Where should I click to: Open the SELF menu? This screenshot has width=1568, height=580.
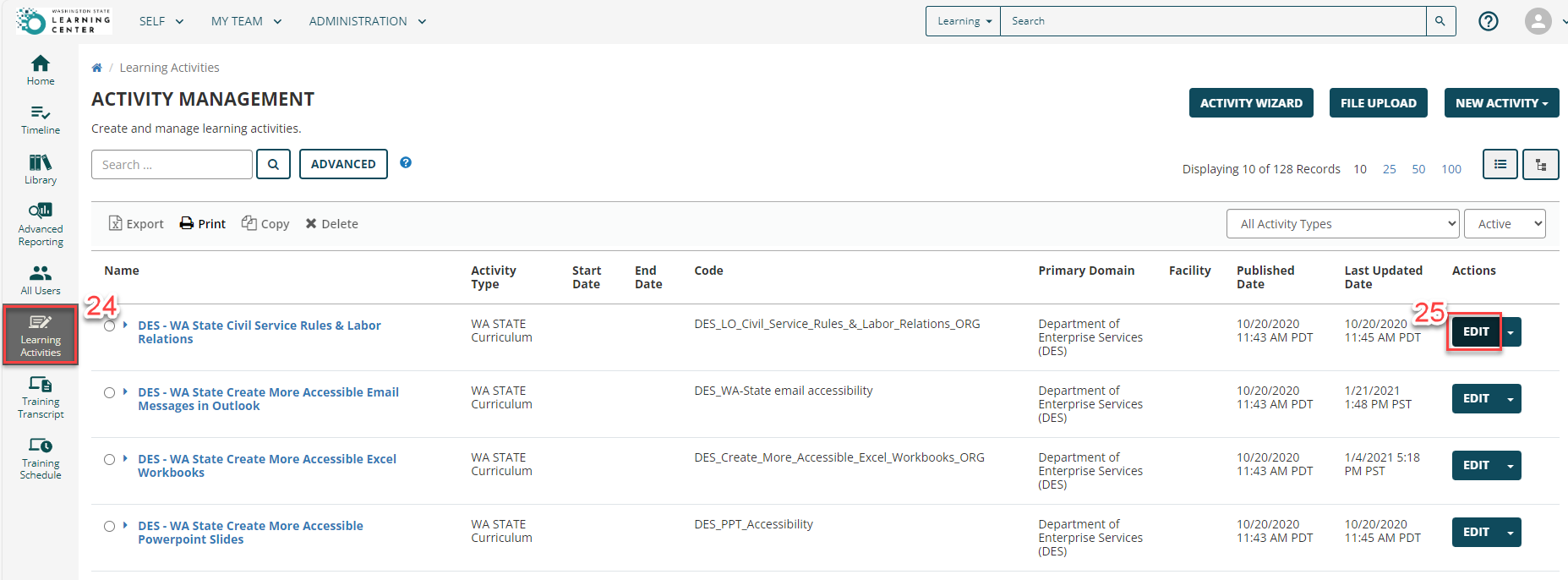click(x=161, y=21)
